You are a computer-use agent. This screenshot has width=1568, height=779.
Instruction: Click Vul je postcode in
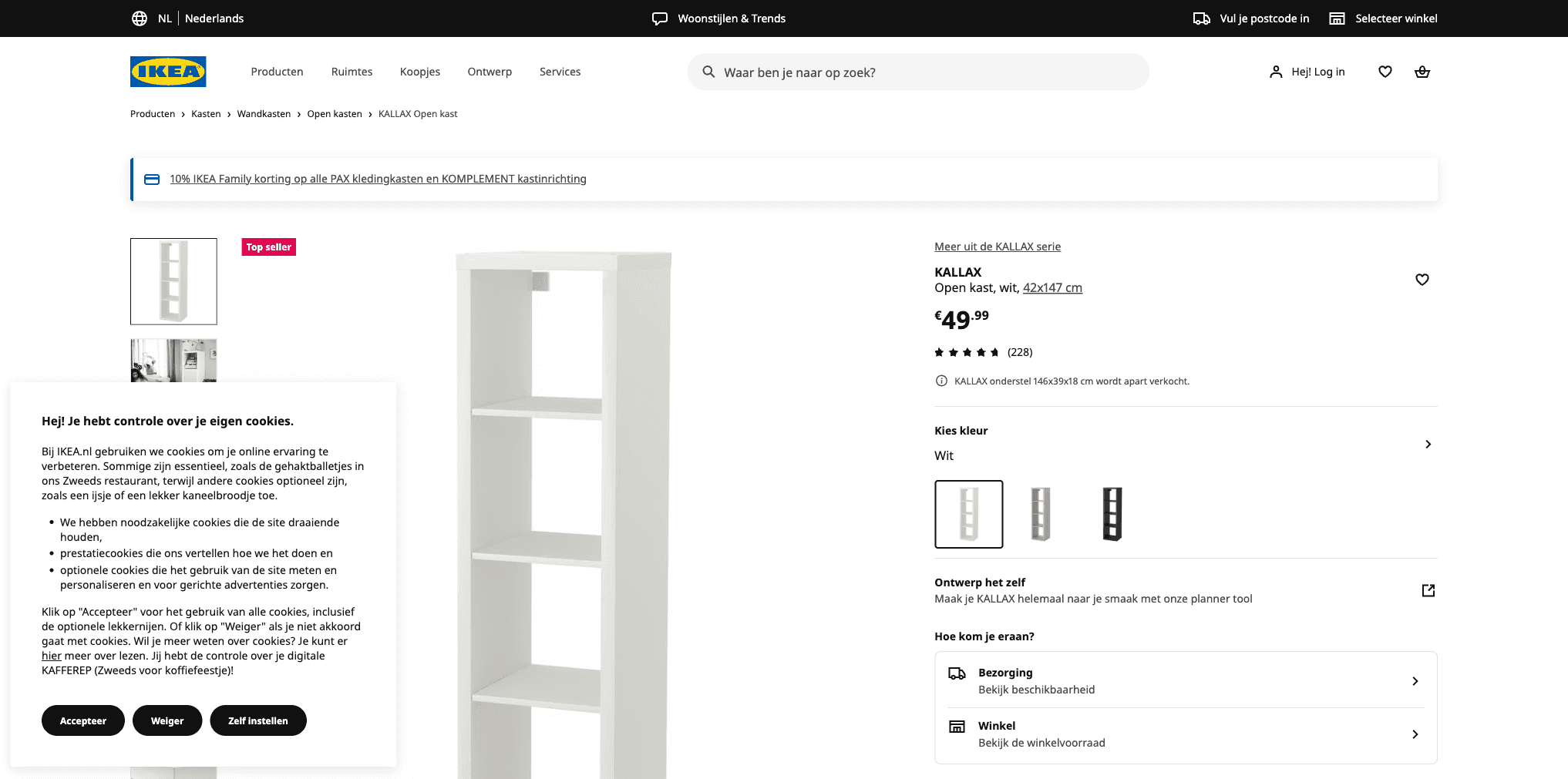[1264, 18]
